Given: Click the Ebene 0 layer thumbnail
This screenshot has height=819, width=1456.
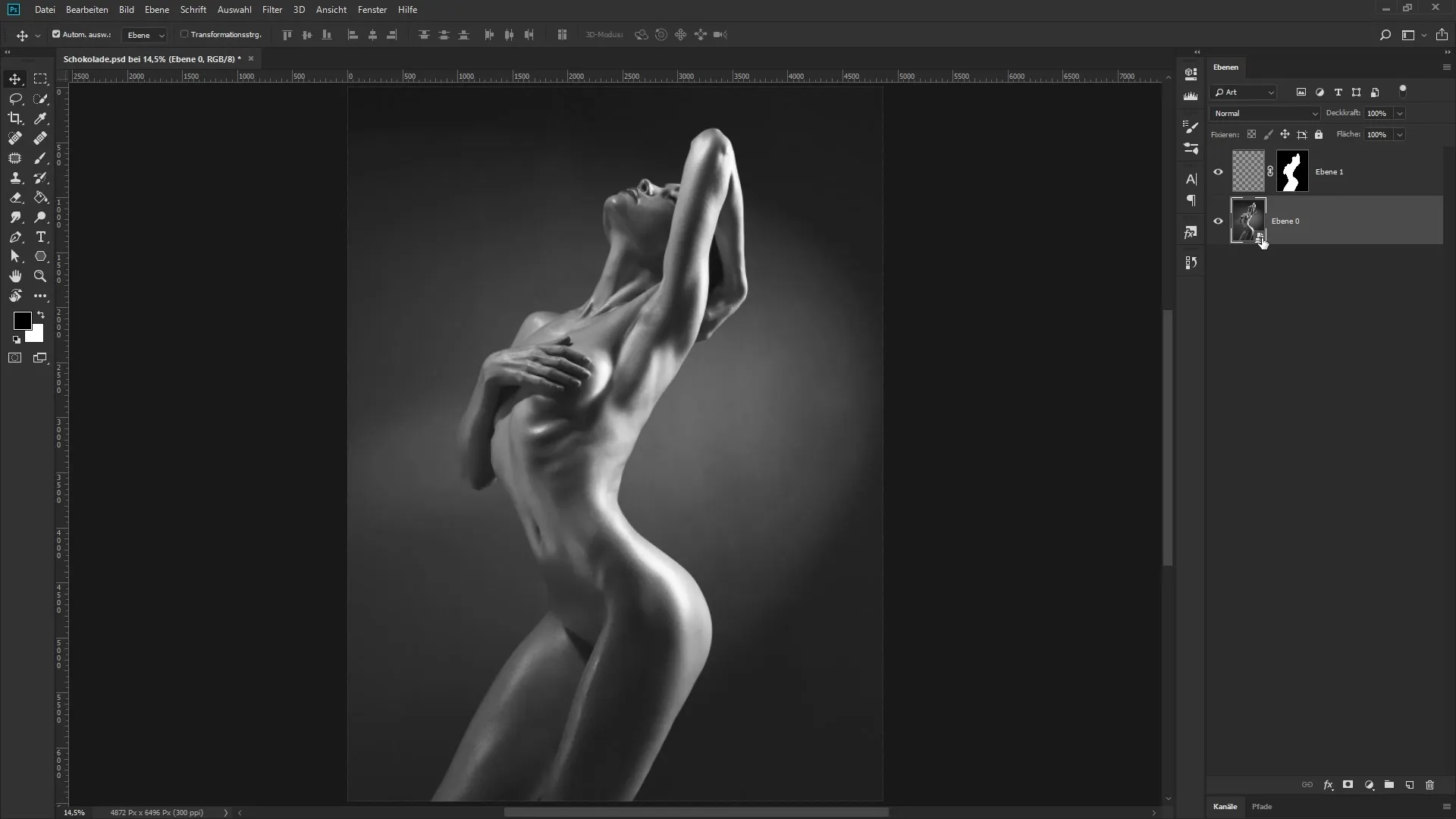Looking at the screenshot, I should coord(1248,220).
